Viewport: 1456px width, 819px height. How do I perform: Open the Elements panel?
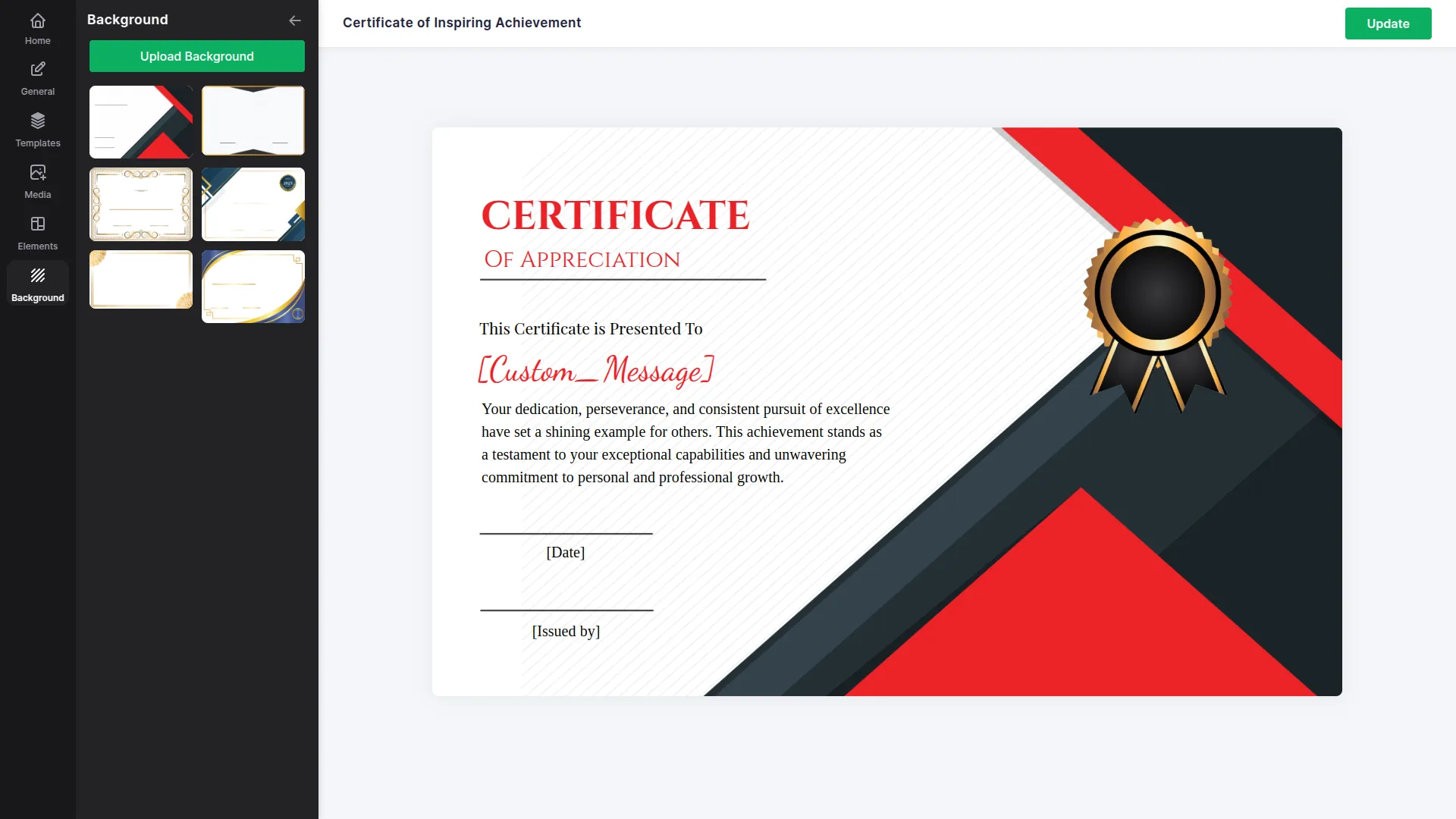tap(37, 233)
